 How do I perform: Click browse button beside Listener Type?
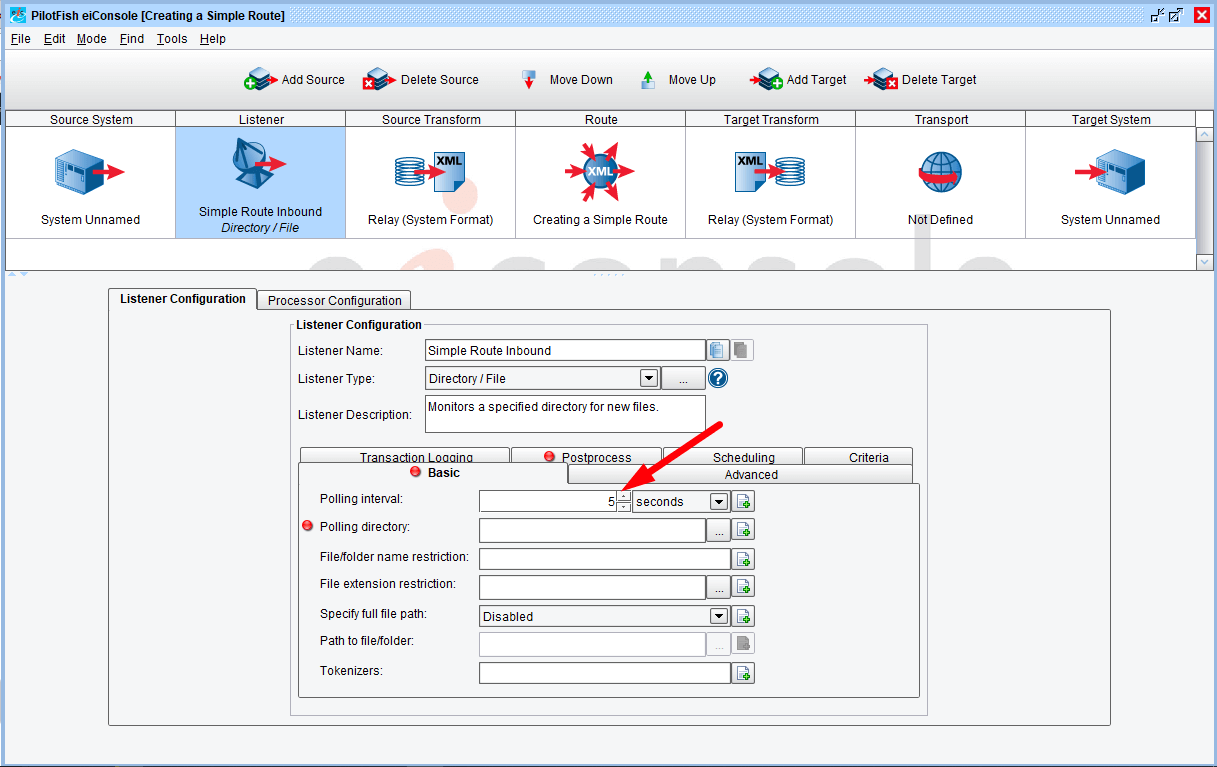coord(684,379)
